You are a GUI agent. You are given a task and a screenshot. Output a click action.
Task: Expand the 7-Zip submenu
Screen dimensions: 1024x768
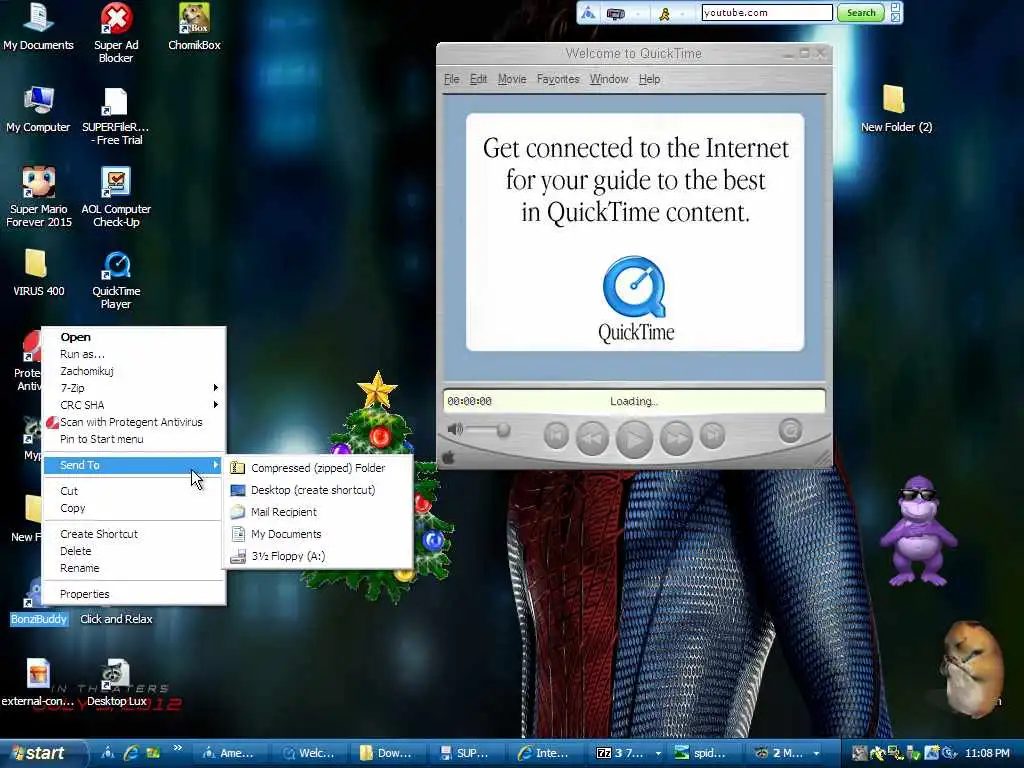pyautogui.click(x=134, y=388)
